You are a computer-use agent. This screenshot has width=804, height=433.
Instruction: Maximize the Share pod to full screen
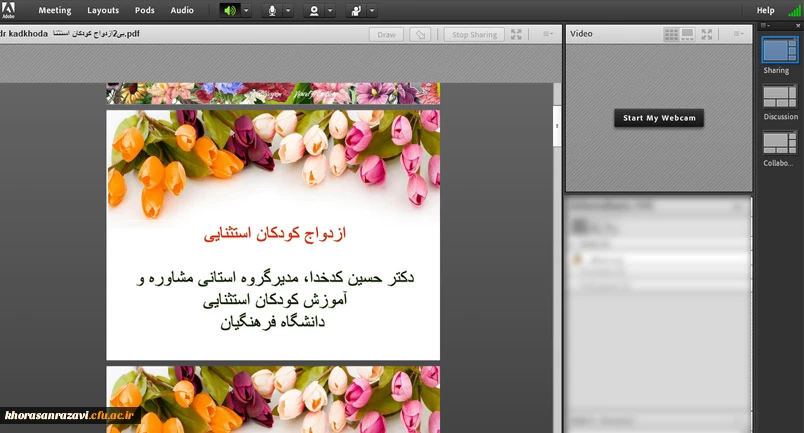coord(516,34)
